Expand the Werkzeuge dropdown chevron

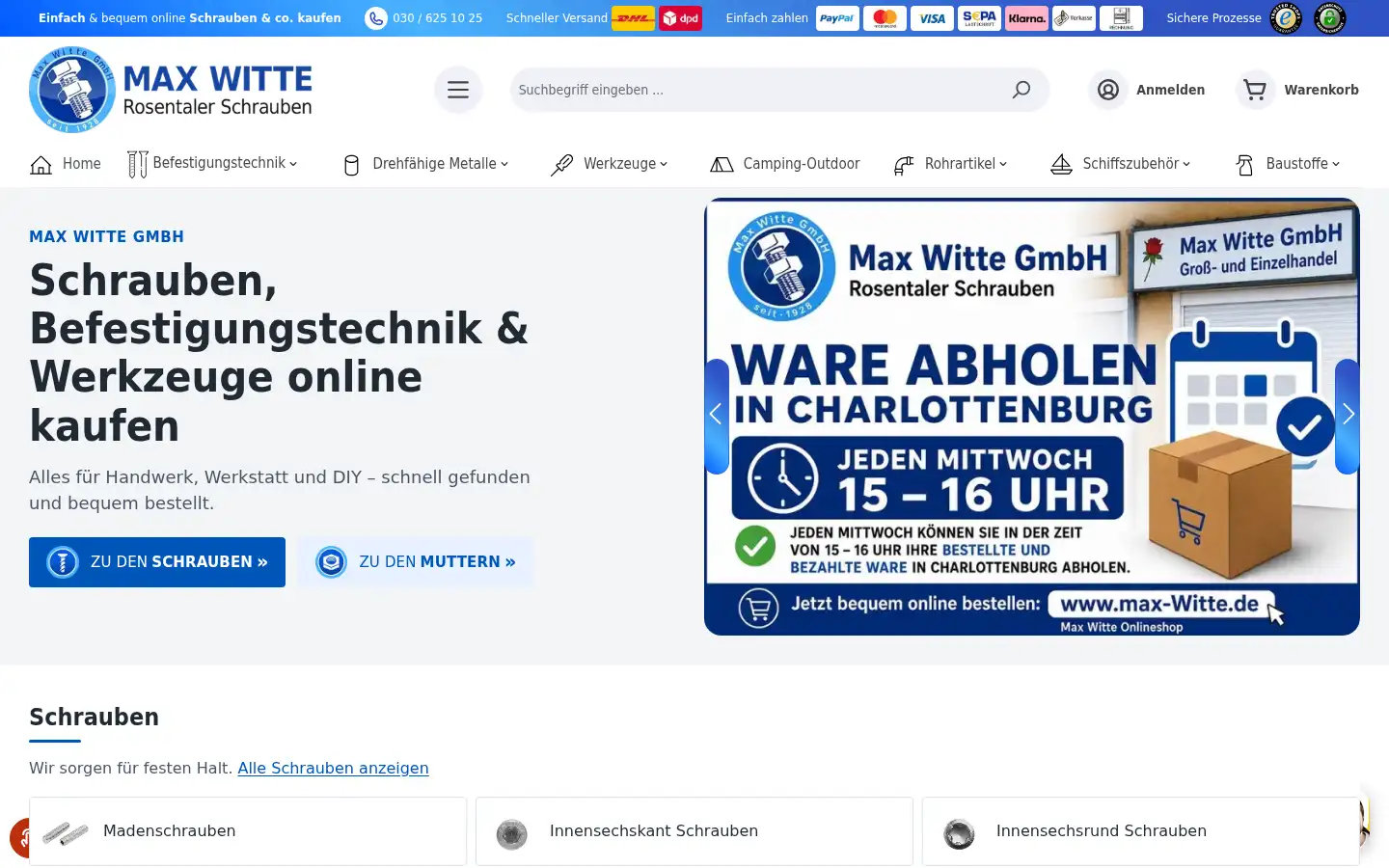(x=664, y=164)
